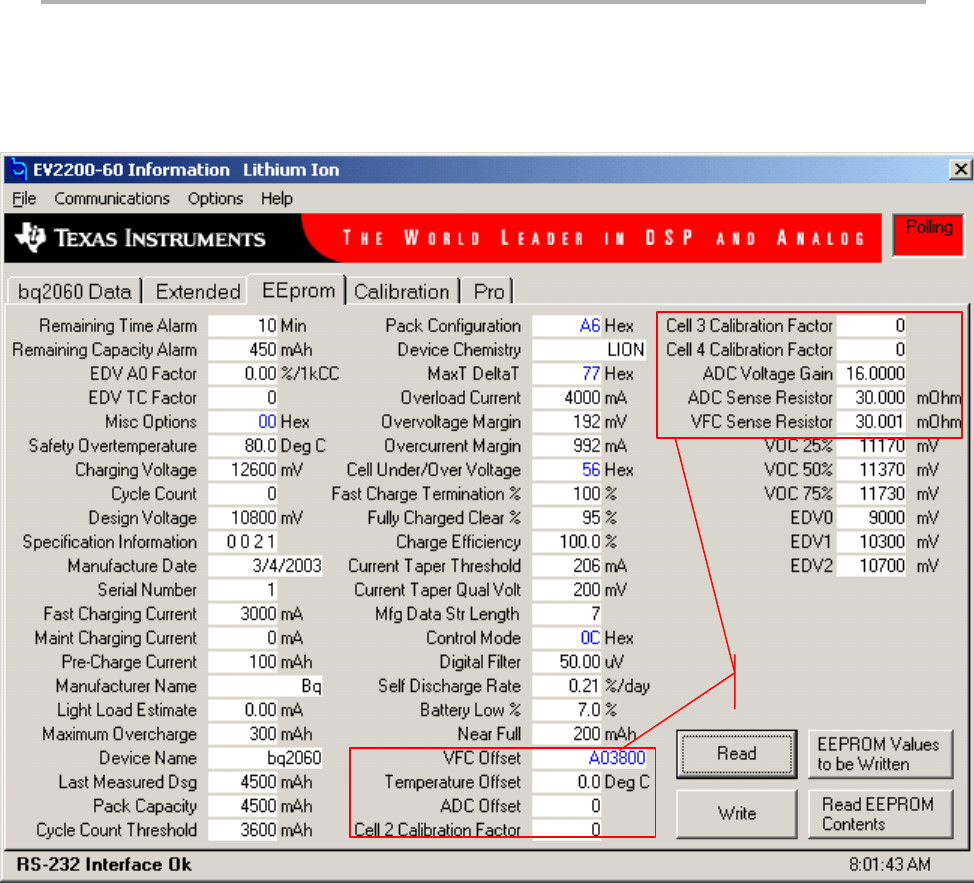The image size is (974, 883).
Task: Open the Options menu
Action: [215, 198]
